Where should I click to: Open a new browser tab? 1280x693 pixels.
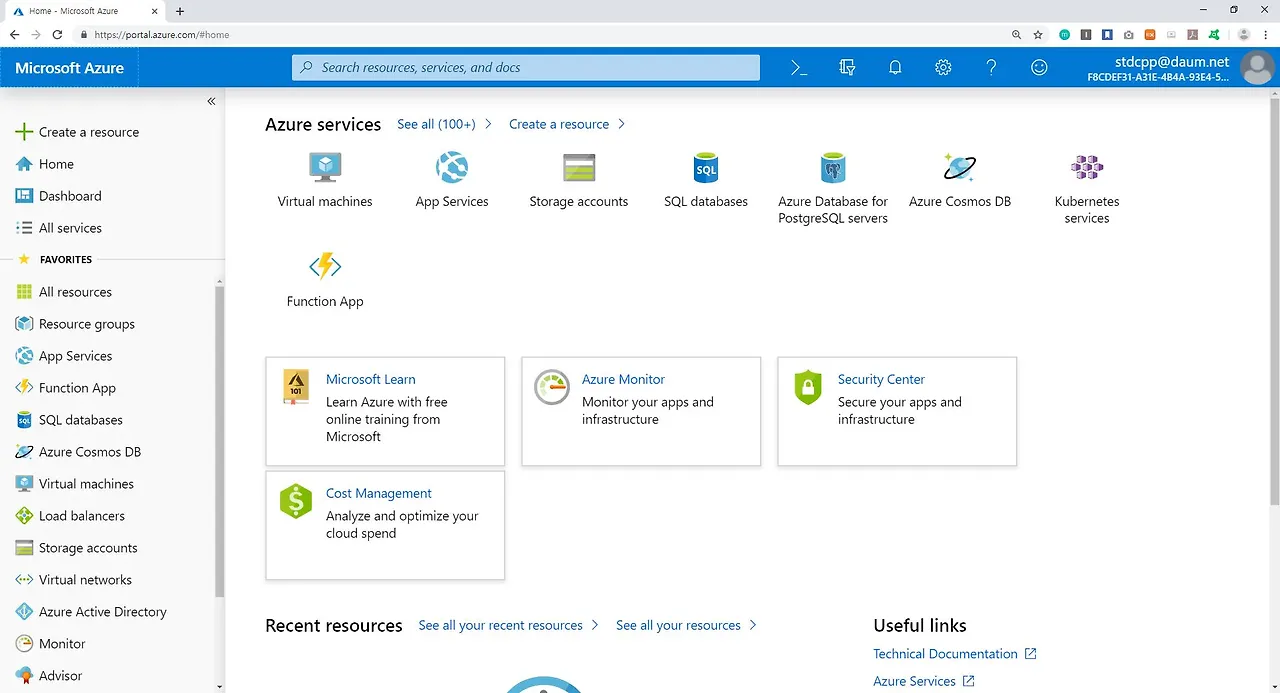(x=180, y=11)
